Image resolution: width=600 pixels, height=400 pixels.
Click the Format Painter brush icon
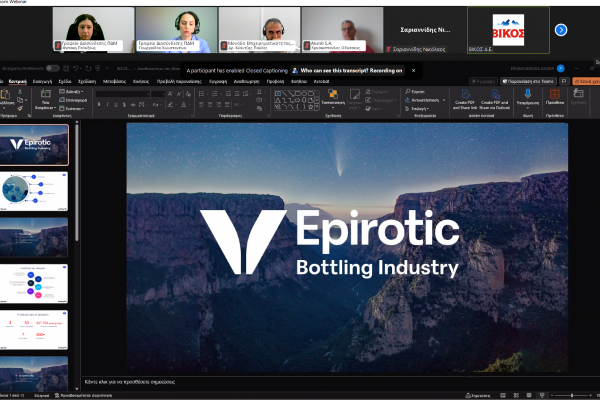click(20, 109)
